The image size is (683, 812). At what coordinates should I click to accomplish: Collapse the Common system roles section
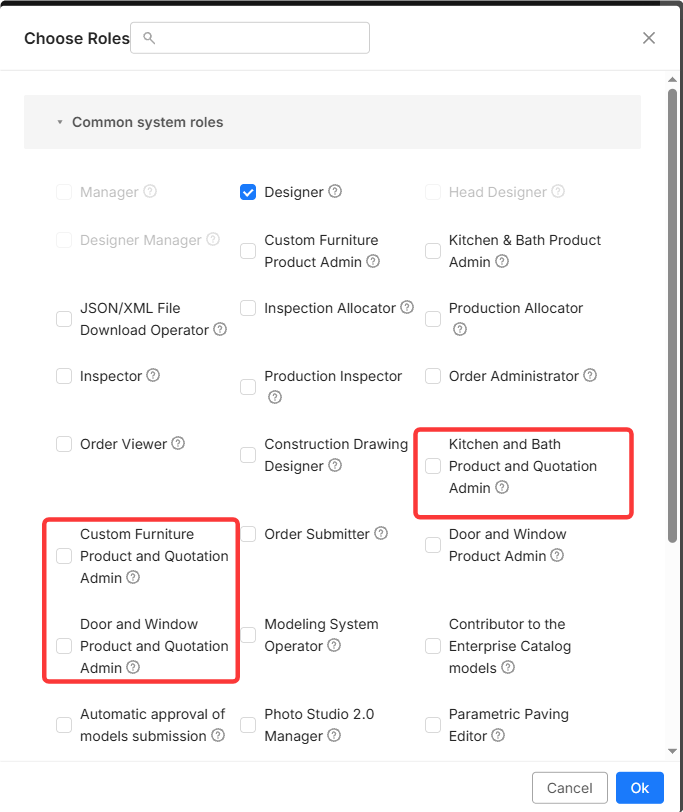click(x=60, y=122)
